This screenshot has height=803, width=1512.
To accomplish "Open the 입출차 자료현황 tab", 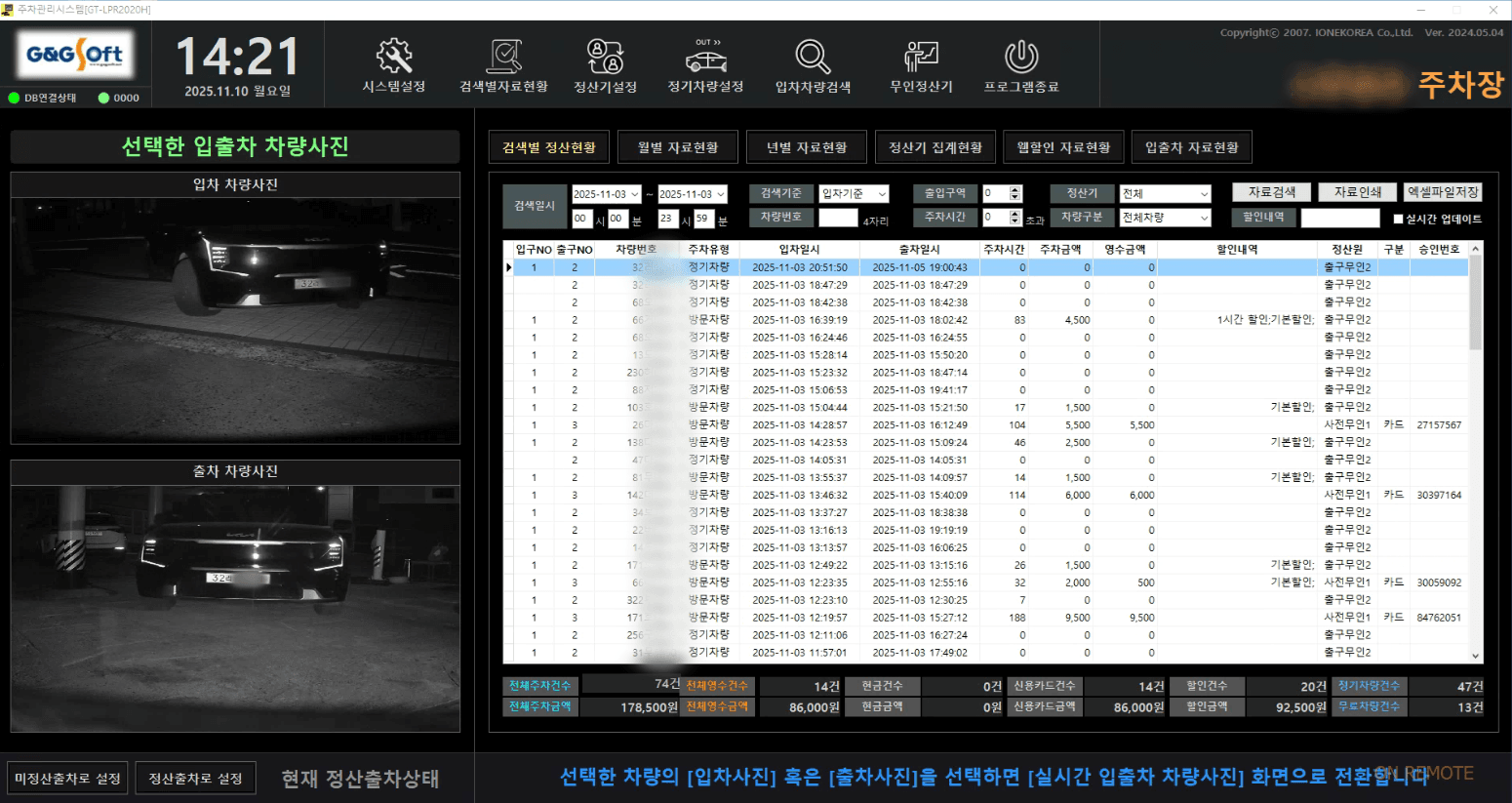I will coord(1191,145).
